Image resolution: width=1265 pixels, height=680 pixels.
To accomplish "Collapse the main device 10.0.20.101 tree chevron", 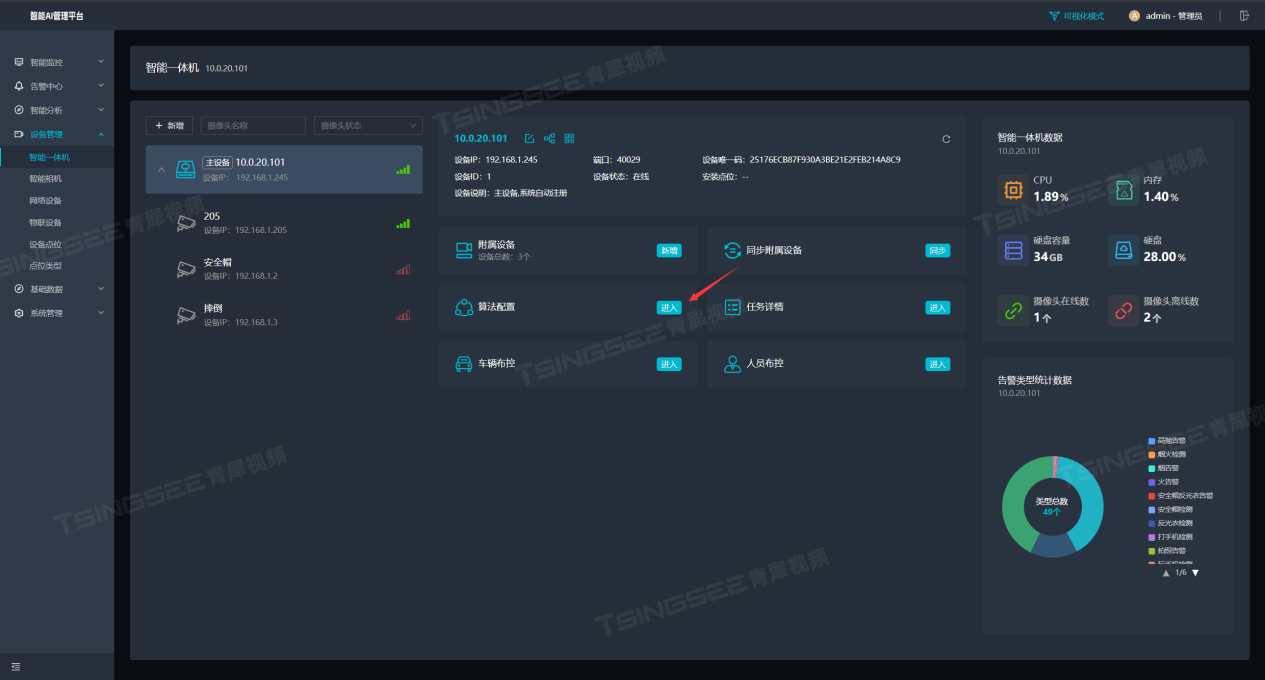I will 161,170.
